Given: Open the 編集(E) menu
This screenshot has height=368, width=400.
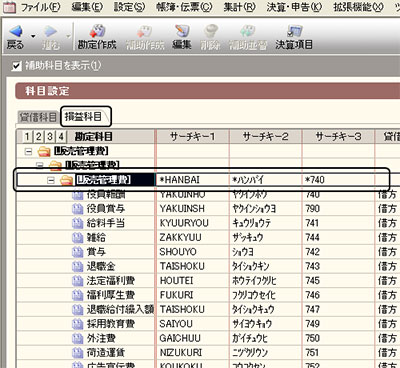Looking at the screenshot, I should (87, 7).
